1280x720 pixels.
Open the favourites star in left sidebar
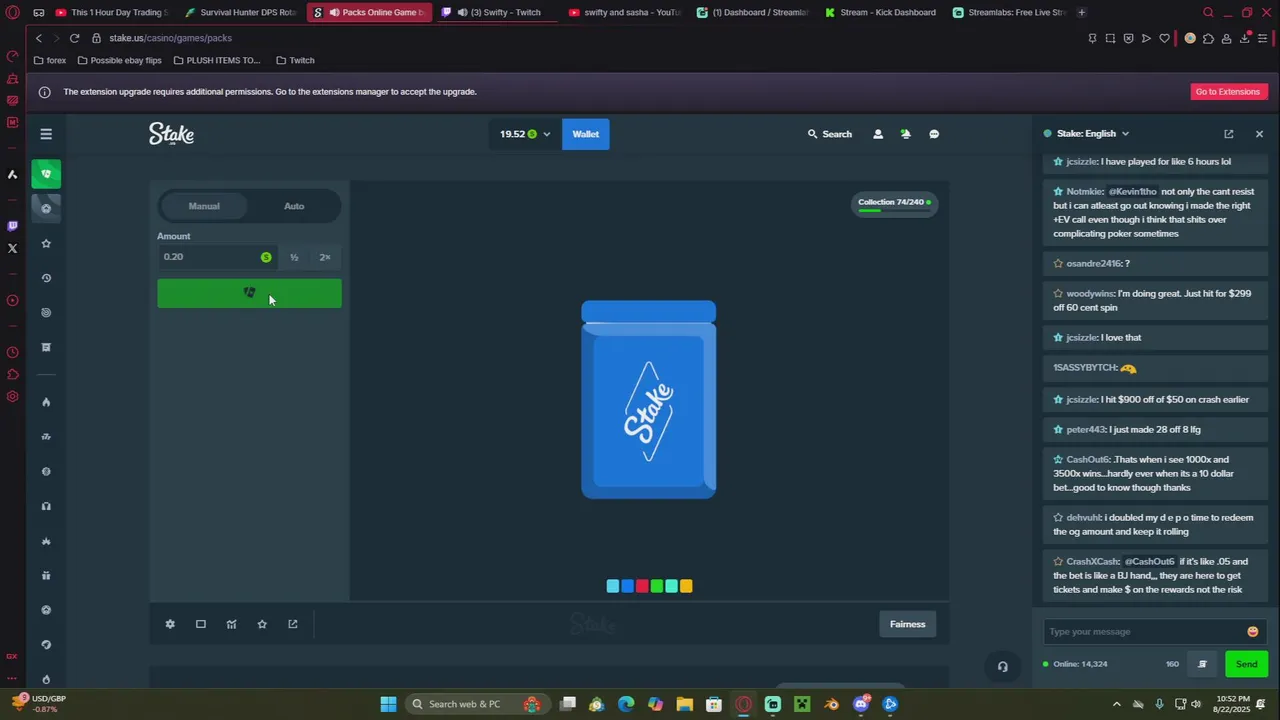click(x=46, y=243)
